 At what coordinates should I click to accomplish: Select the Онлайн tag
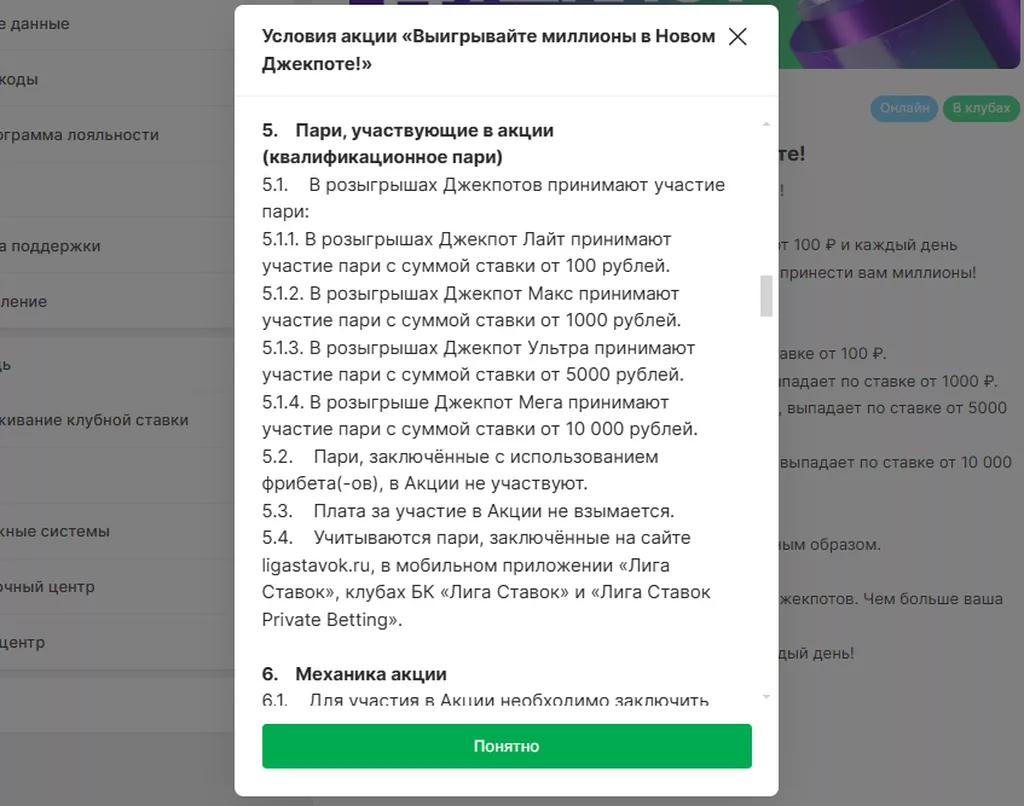(x=904, y=108)
